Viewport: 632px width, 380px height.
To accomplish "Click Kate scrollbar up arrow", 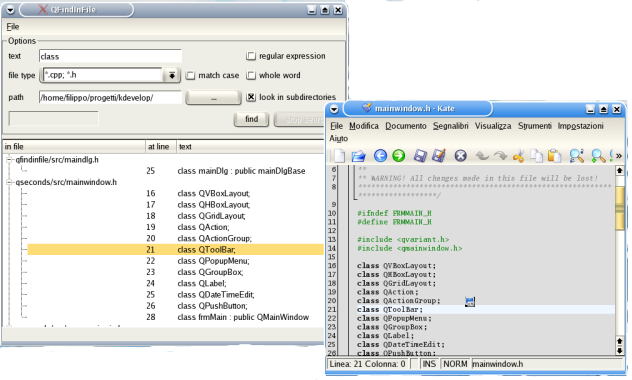I will [620, 170].
